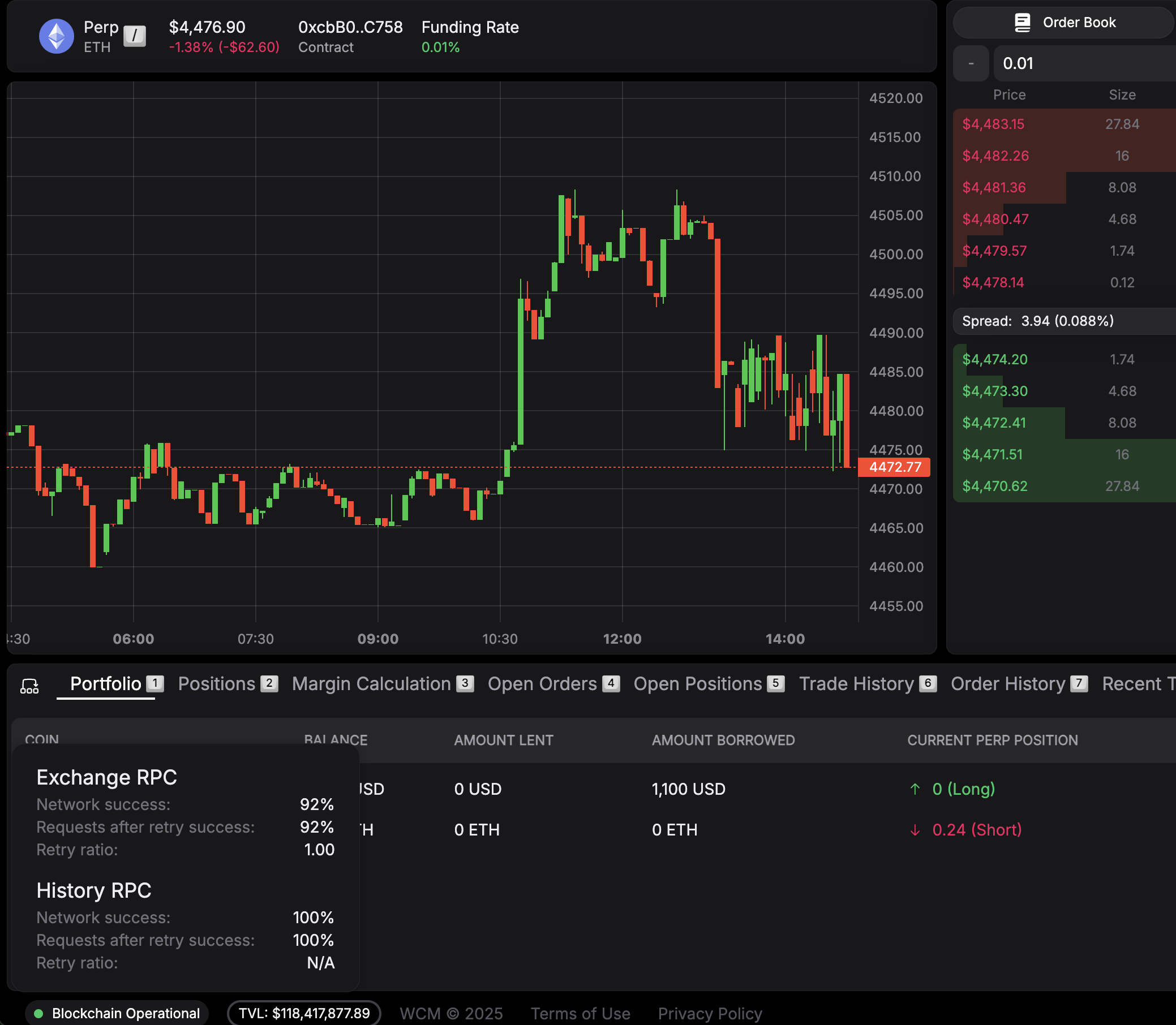
Task: Open the Privacy Policy link
Action: click(710, 1014)
